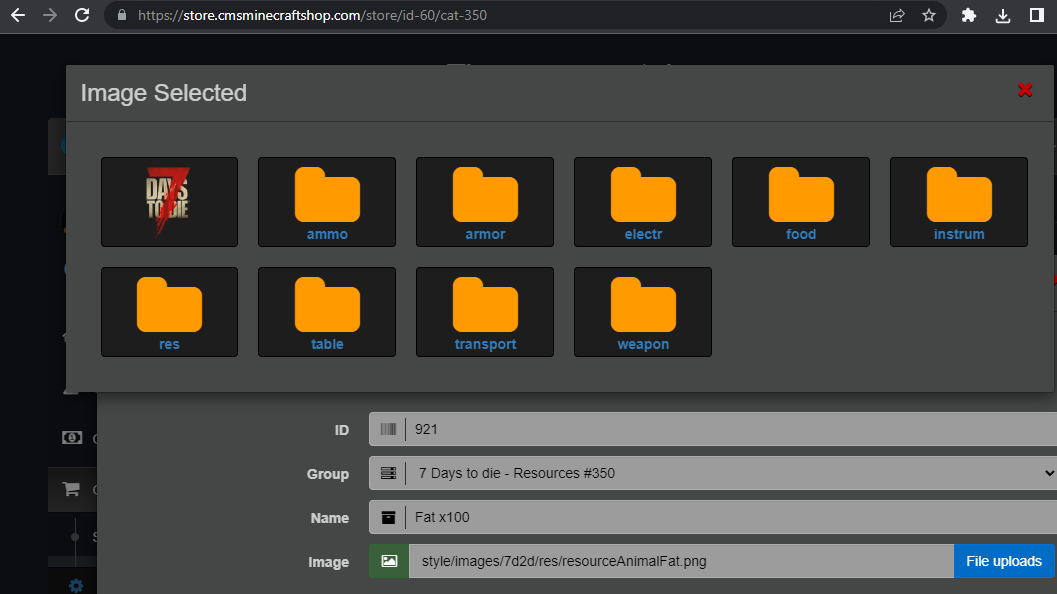Screen dimensions: 1057x594
Task: Edit the image path field
Action: tap(680, 561)
